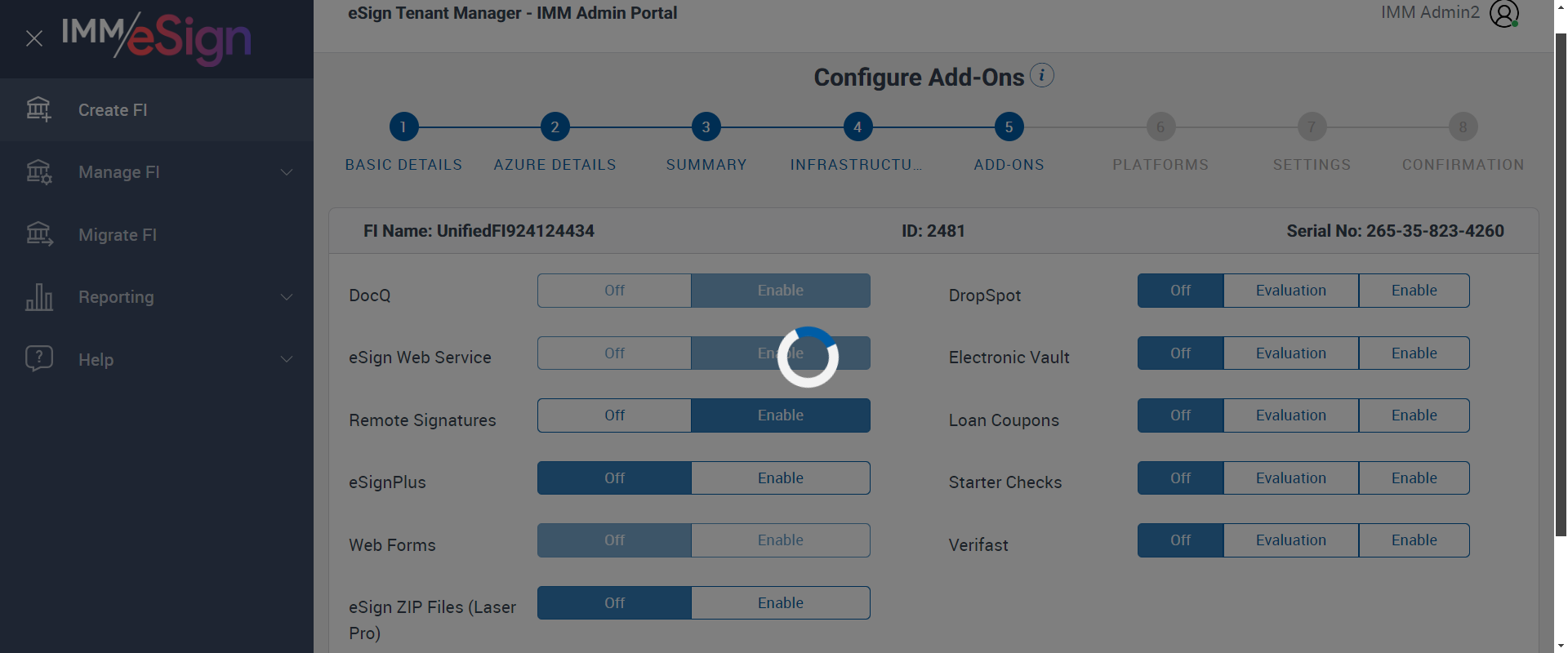
Task: Set Starter Checks to Off
Action: point(1180,478)
